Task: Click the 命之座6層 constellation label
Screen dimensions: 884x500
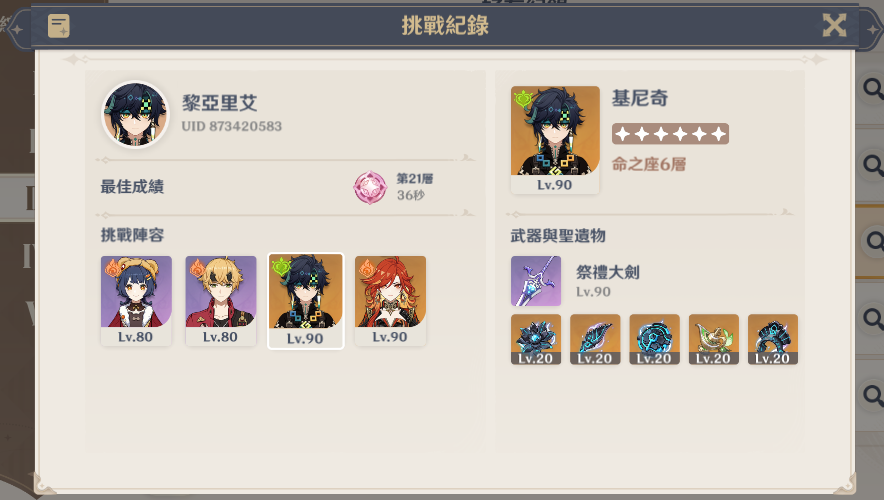Action: pos(649,164)
